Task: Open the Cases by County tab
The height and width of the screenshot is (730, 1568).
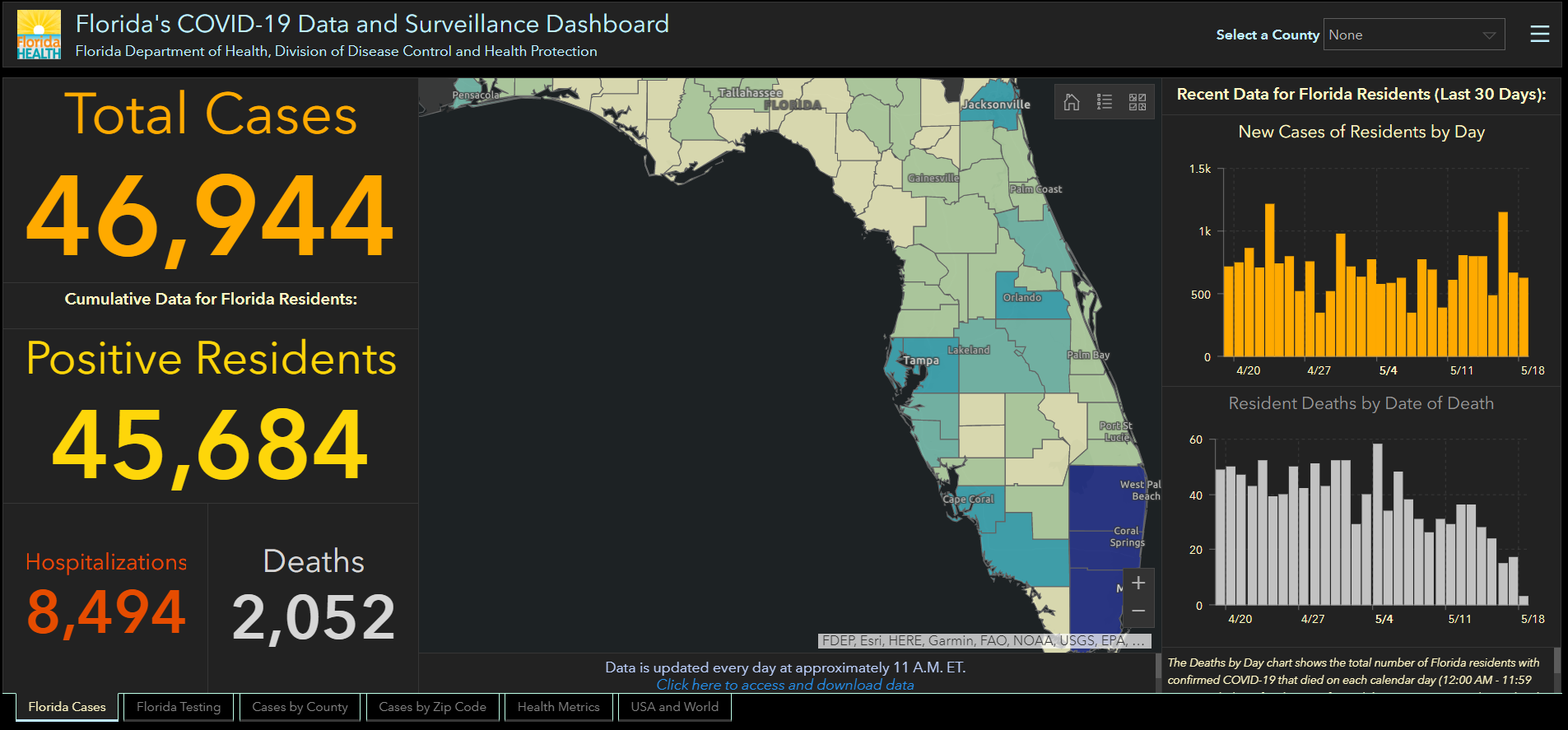Action: tap(300, 707)
